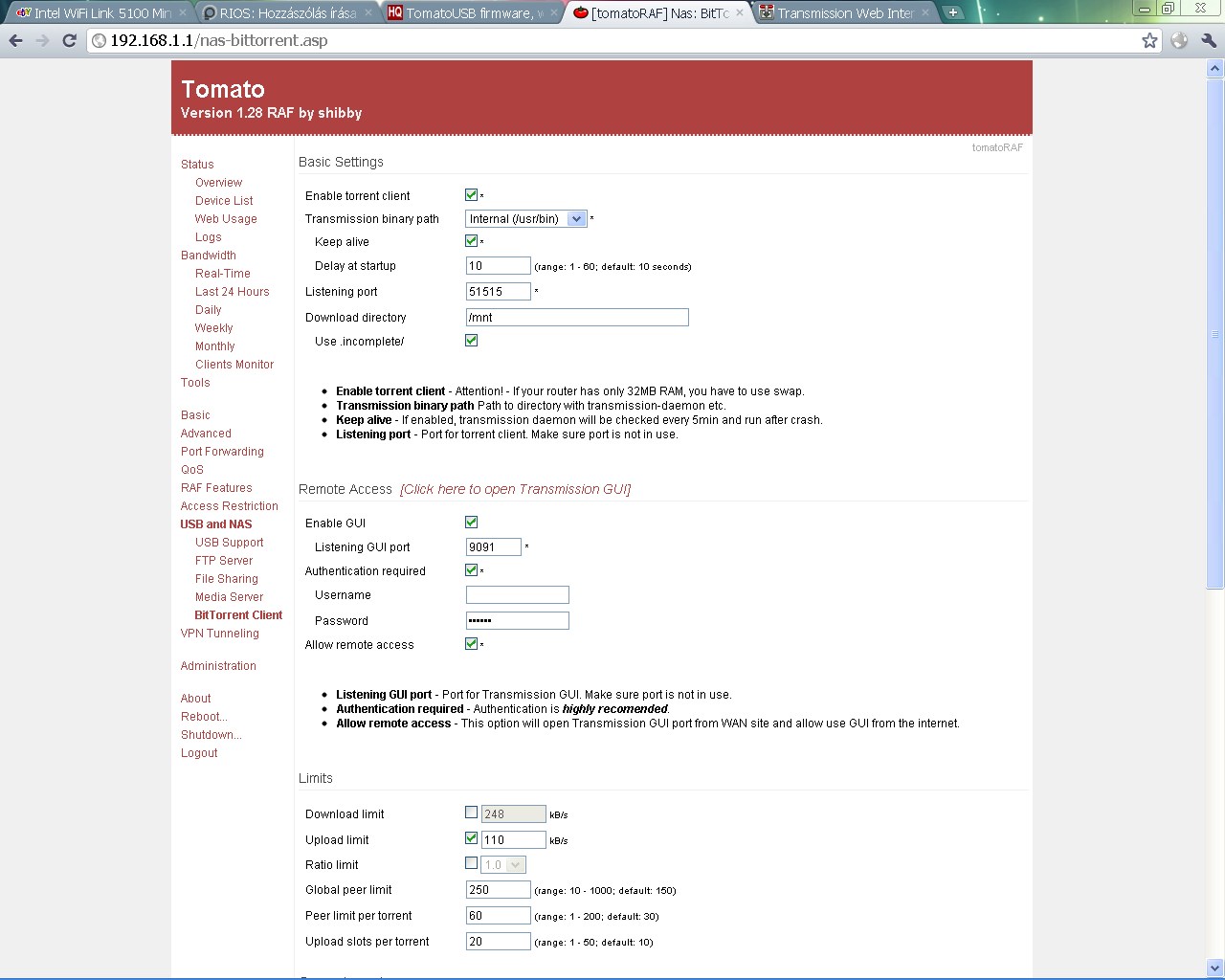The width and height of the screenshot is (1225, 980).
Task: Click the Listening GUI port field
Action: click(493, 547)
